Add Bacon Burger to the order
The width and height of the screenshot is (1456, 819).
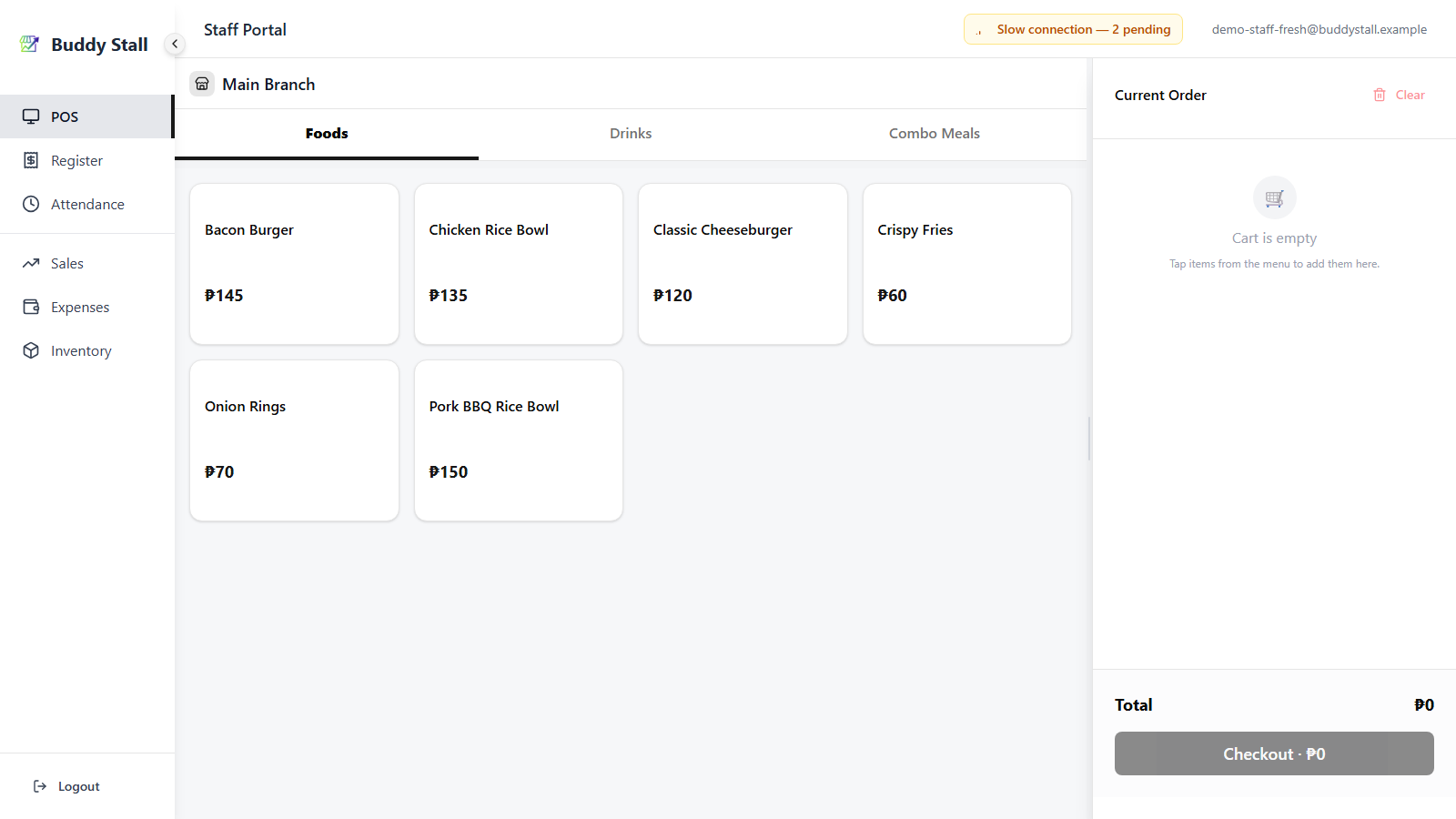[x=294, y=264]
